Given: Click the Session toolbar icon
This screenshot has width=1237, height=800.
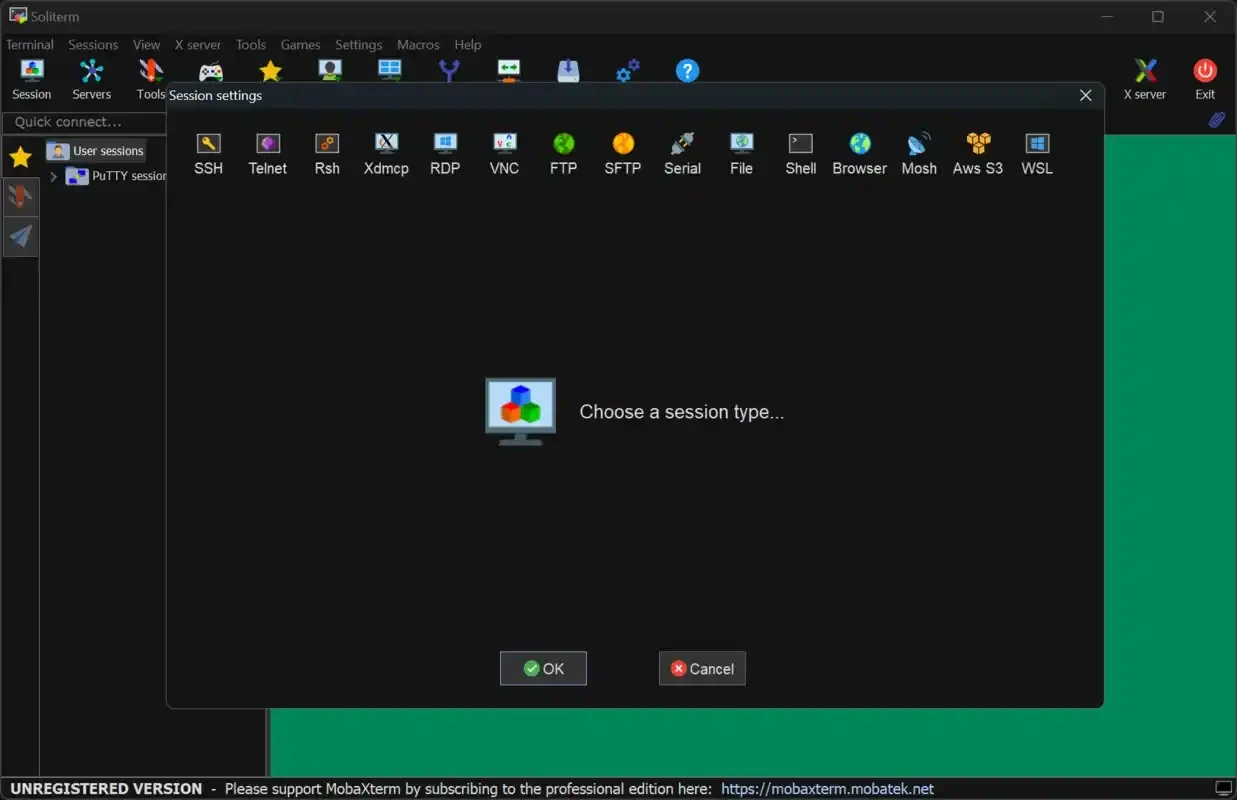Looking at the screenshot, I should coord(32,80).
